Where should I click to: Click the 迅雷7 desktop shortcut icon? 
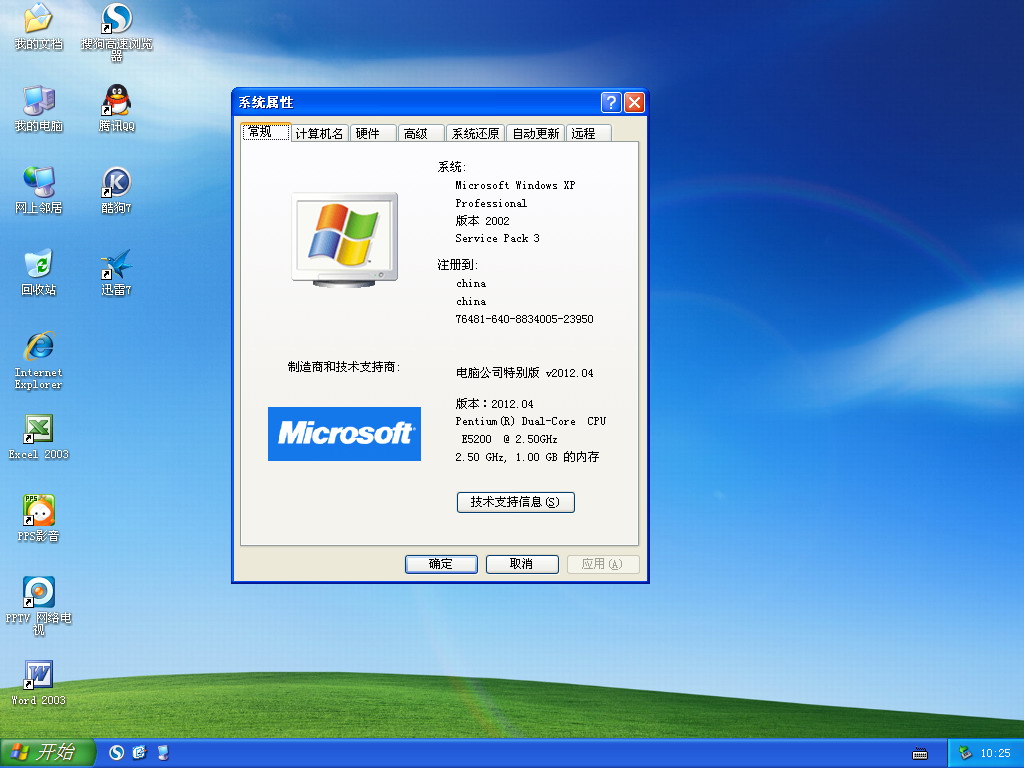[117, 265]
